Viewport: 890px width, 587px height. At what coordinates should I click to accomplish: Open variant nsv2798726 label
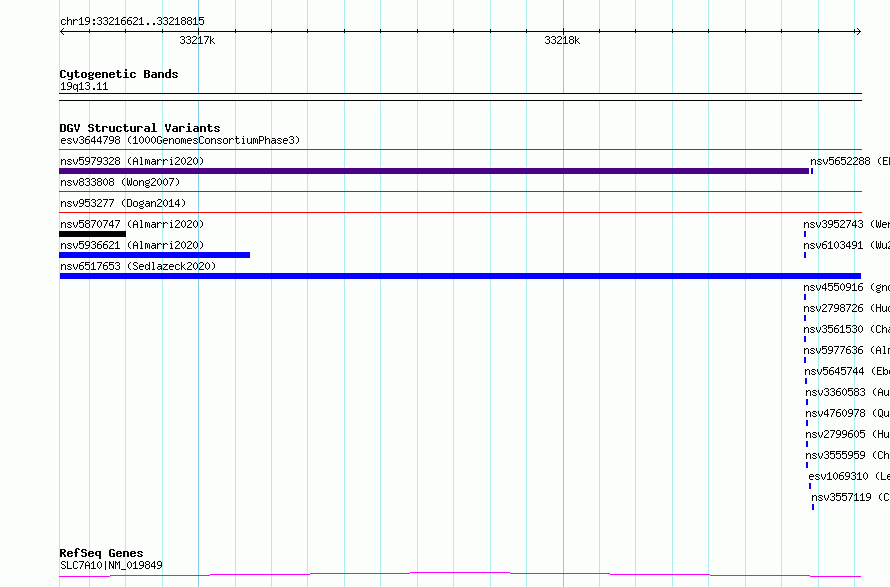pos(846,308)
